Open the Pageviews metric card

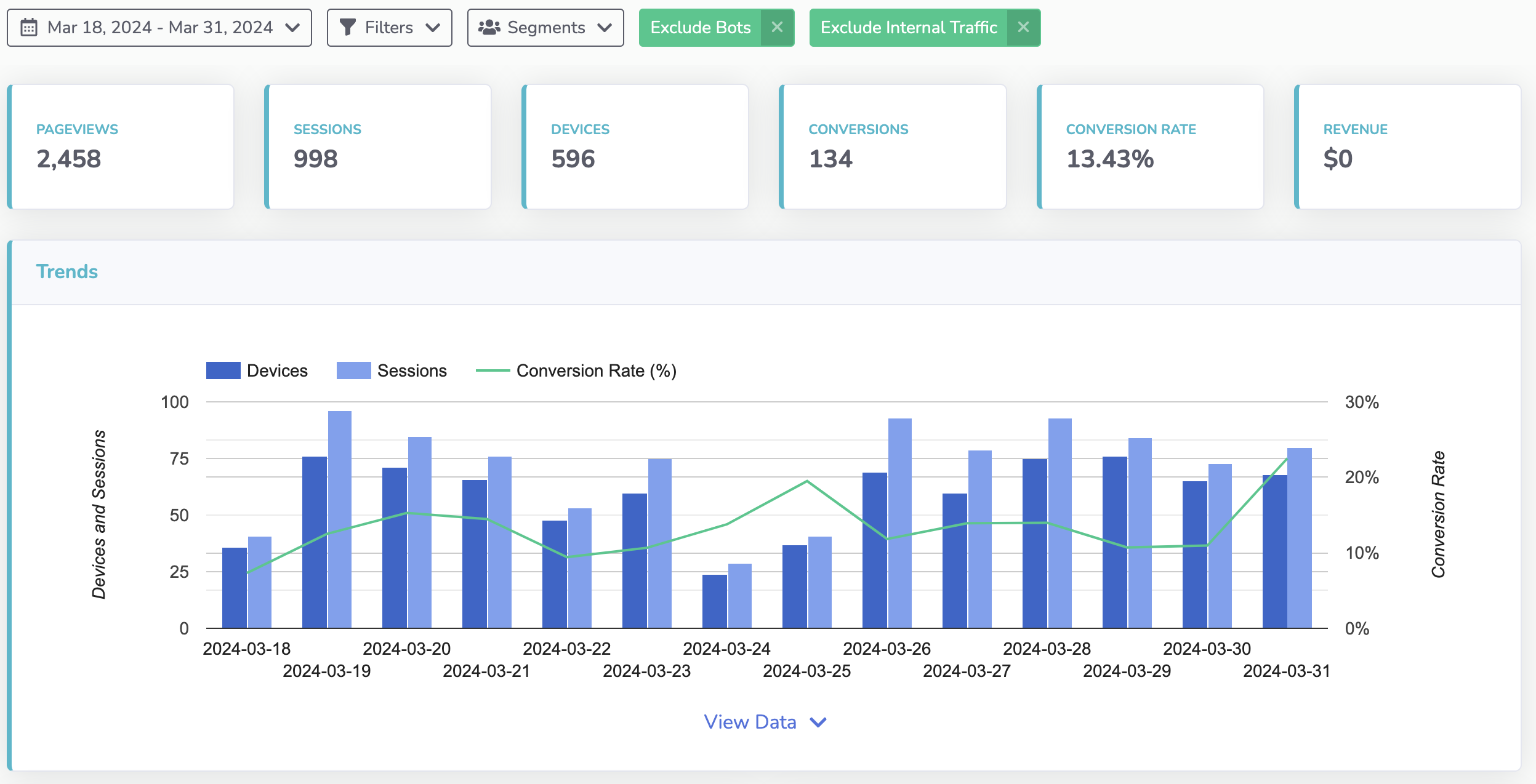(121, 146)
